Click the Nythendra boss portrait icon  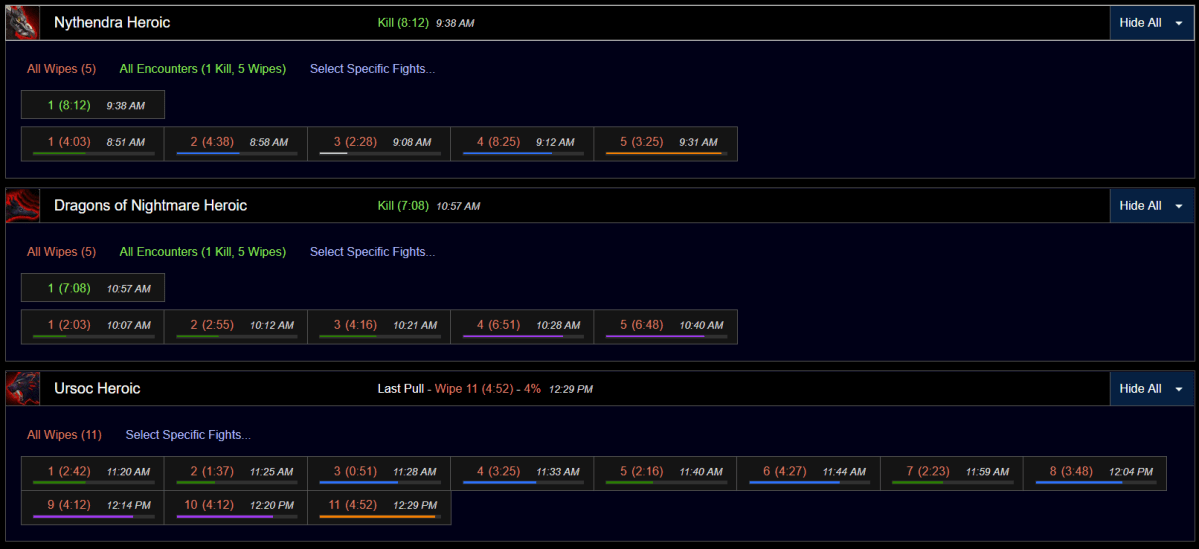pyautogui.click(x=22, y=23)
